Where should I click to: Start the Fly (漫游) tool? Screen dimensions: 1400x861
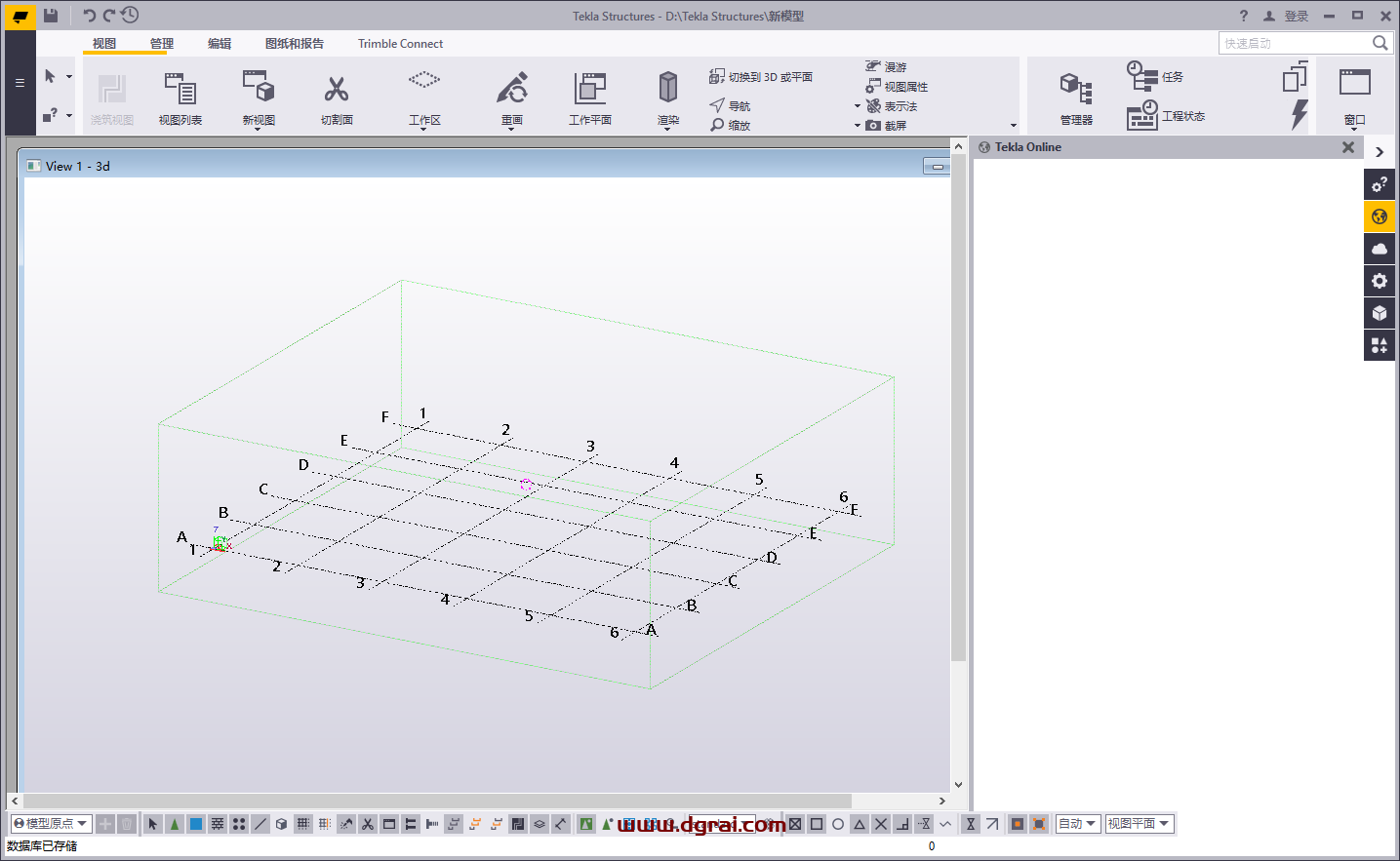(x=886, y=66)
